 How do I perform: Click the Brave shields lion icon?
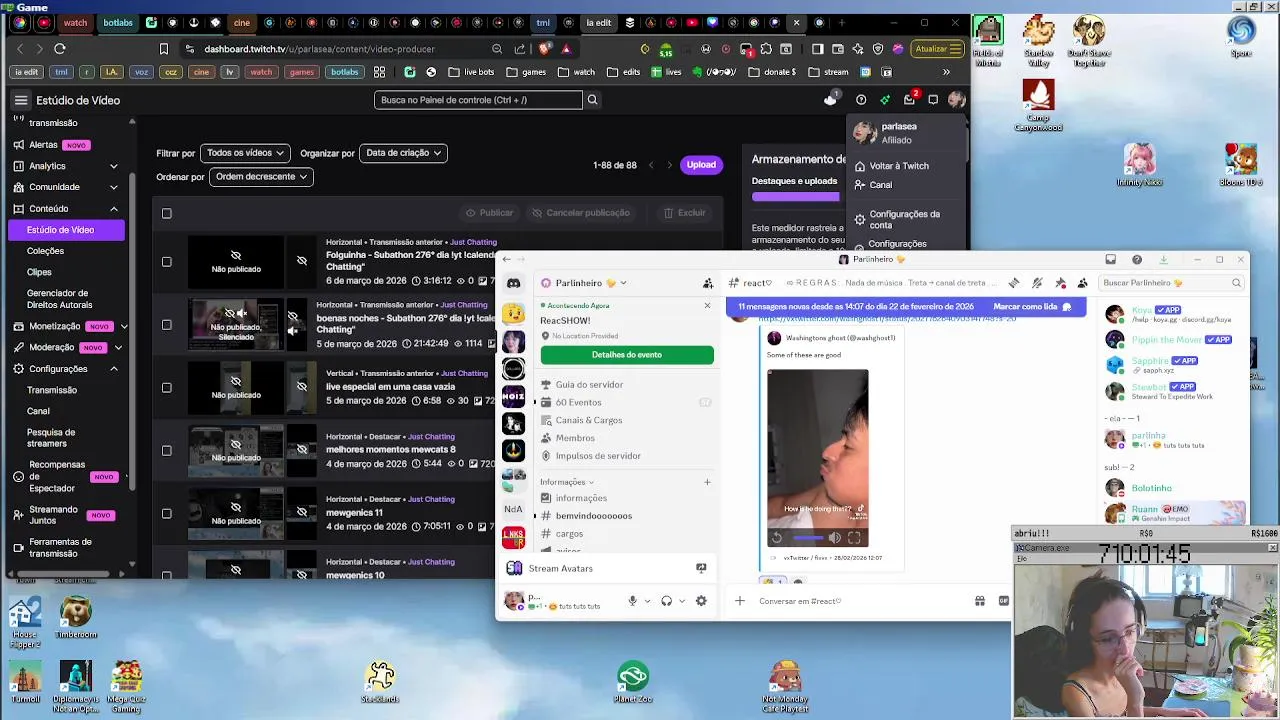tap(545, 48)
